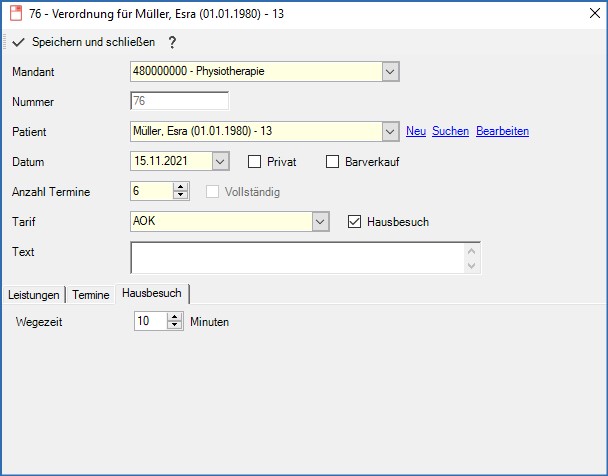Increase Anzahl Termine with the up arrow
The image size is (608, 476).
click(180, 186)
